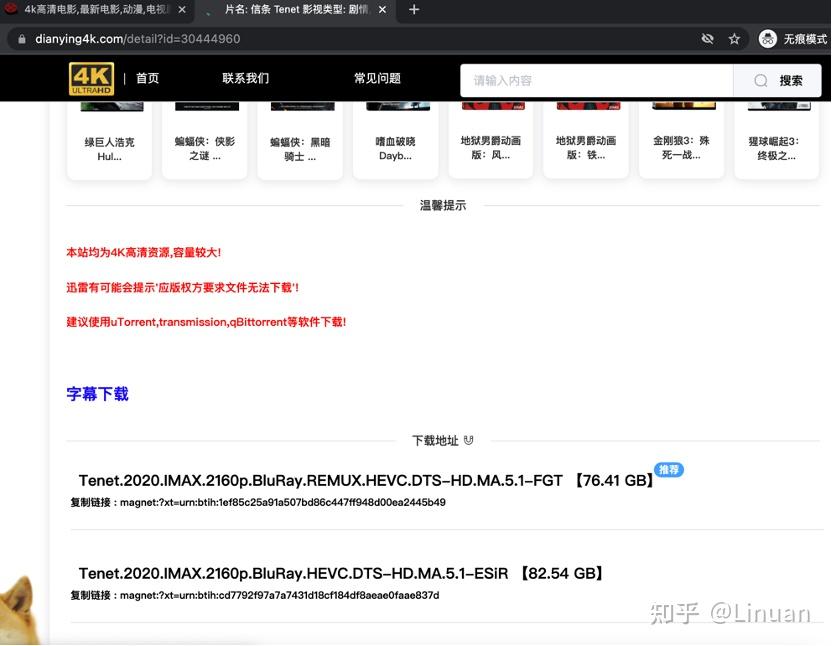The image size is (832, 646).
Task: Click the red notice about 迅雷 download failure
Action: (182, 287)
